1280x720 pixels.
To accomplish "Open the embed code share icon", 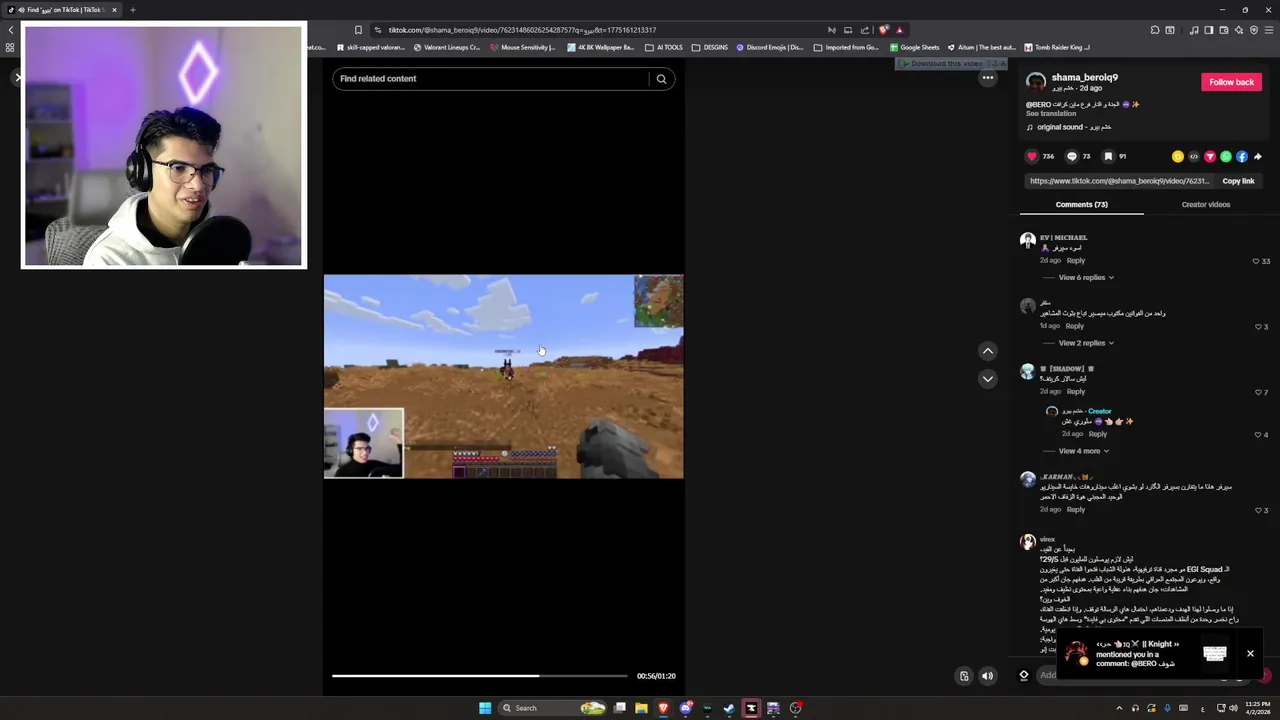I will [1194, 156].
